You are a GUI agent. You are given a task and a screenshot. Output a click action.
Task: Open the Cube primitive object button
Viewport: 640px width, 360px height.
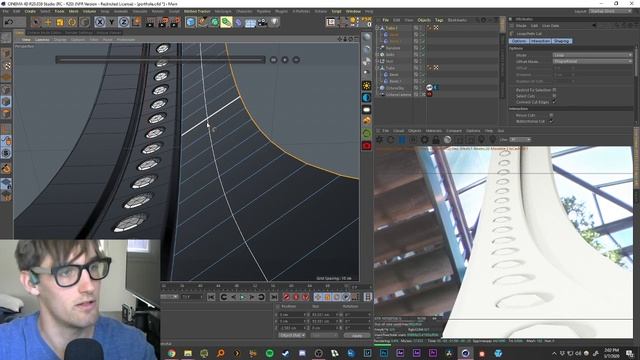click(190, 22)
